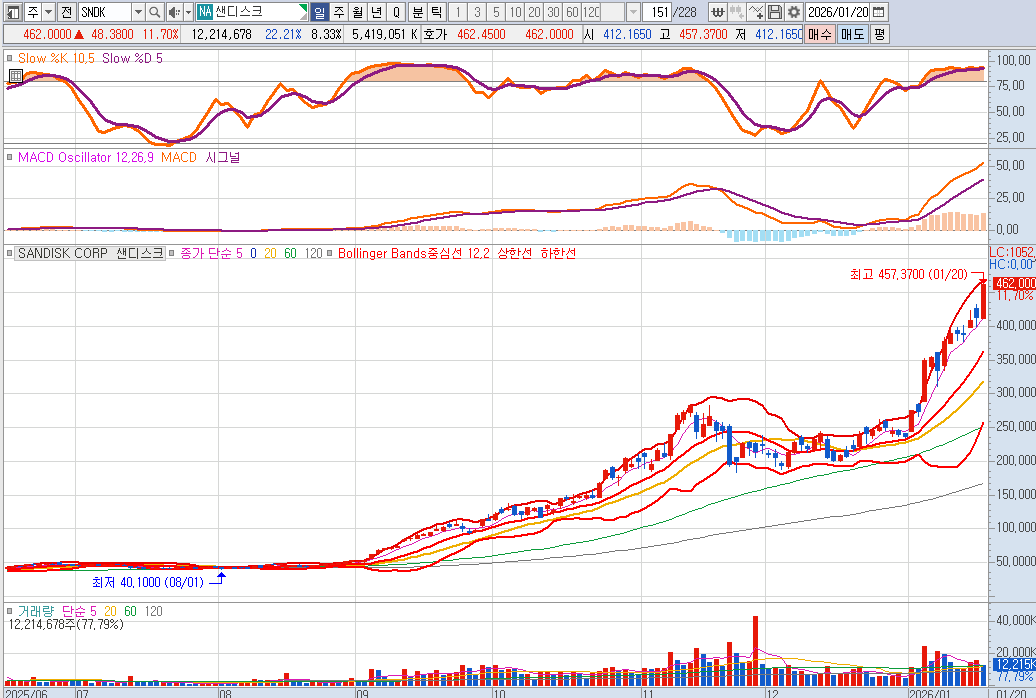The height and width of the screenshot is (698, 1036).
Task: Click the magnifier symbol search icon
Action: pos(154,12)
